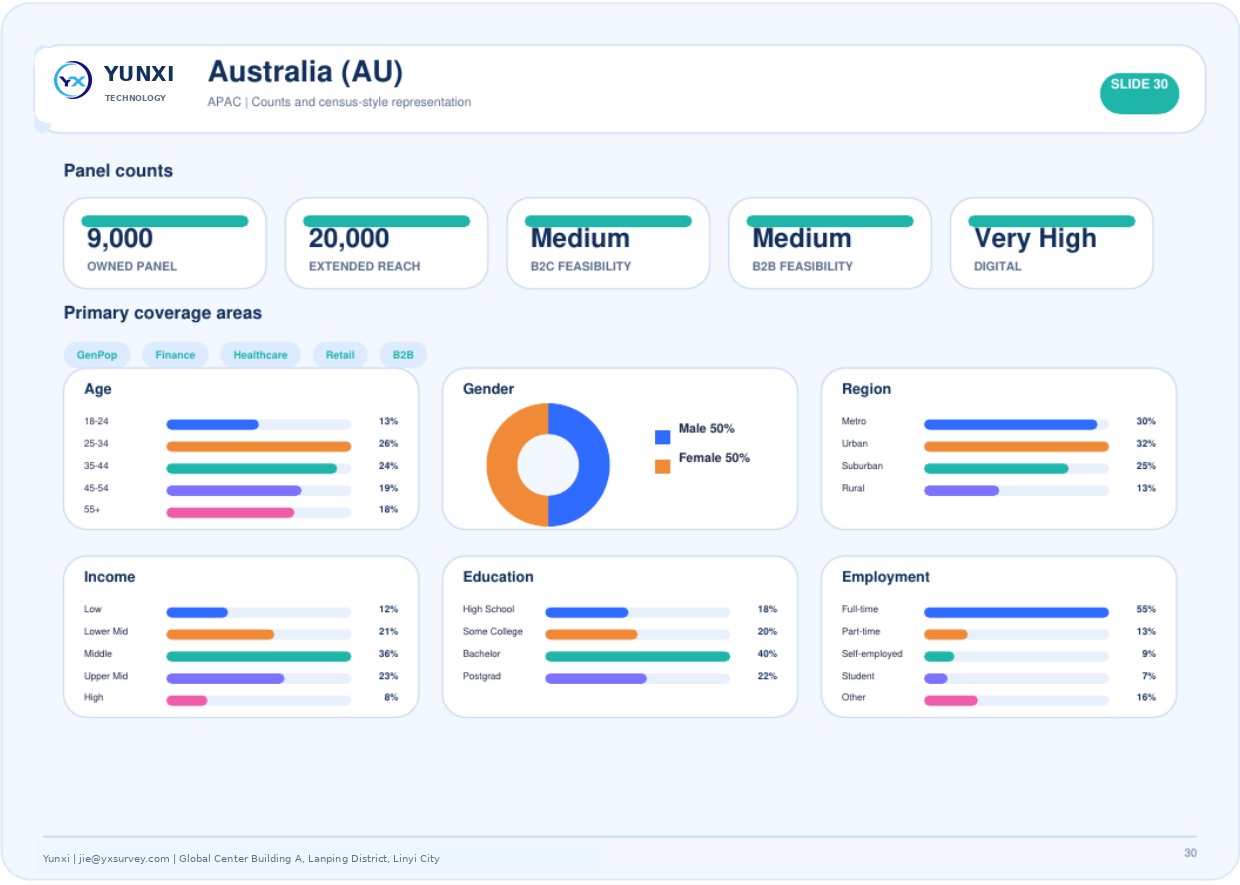Click the High School education bar
Screen dimensions: 1240x885
tap(586, 613)
